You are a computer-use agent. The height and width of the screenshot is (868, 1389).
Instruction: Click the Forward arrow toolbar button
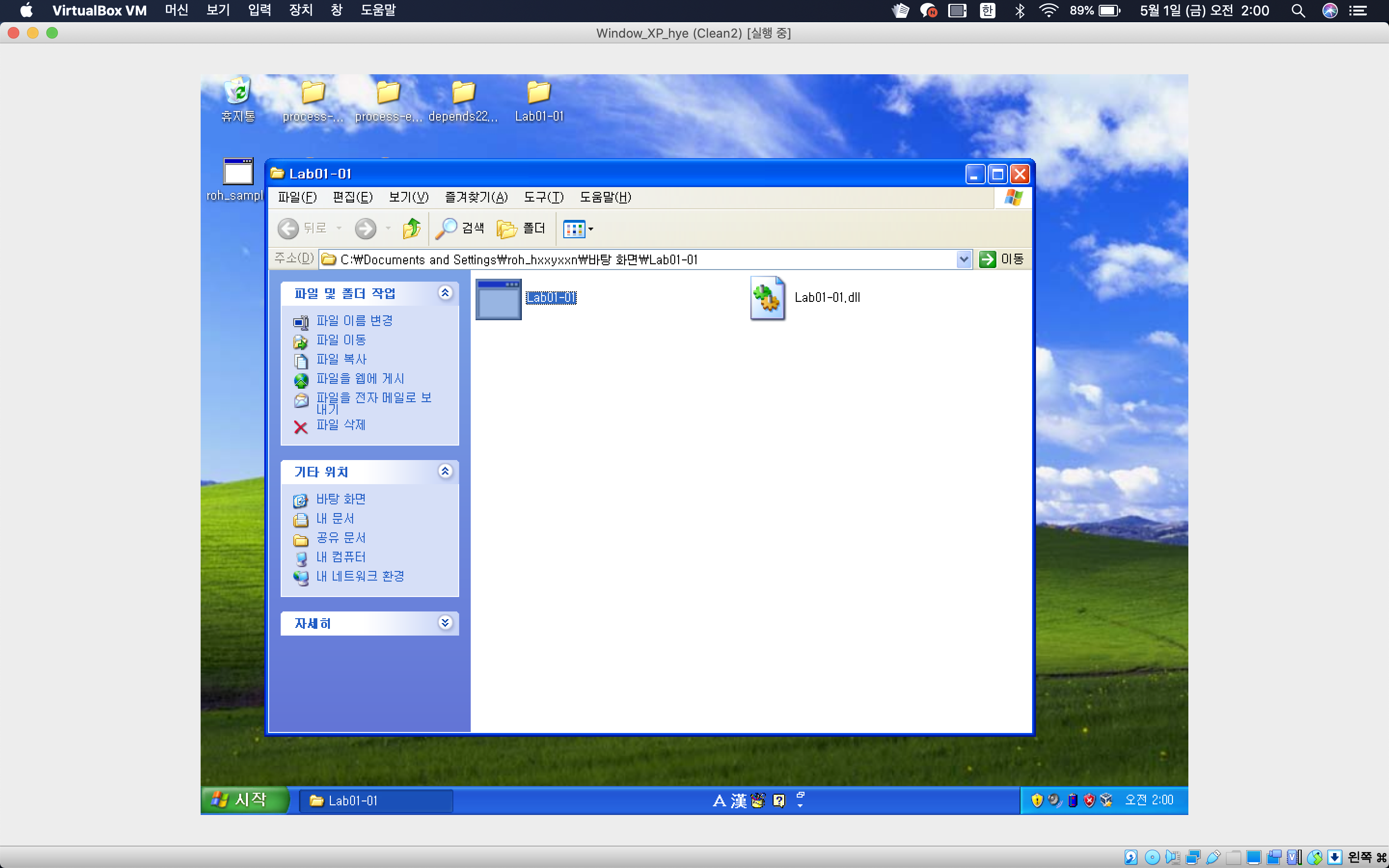pyautogui.click(x=366, y=229)
